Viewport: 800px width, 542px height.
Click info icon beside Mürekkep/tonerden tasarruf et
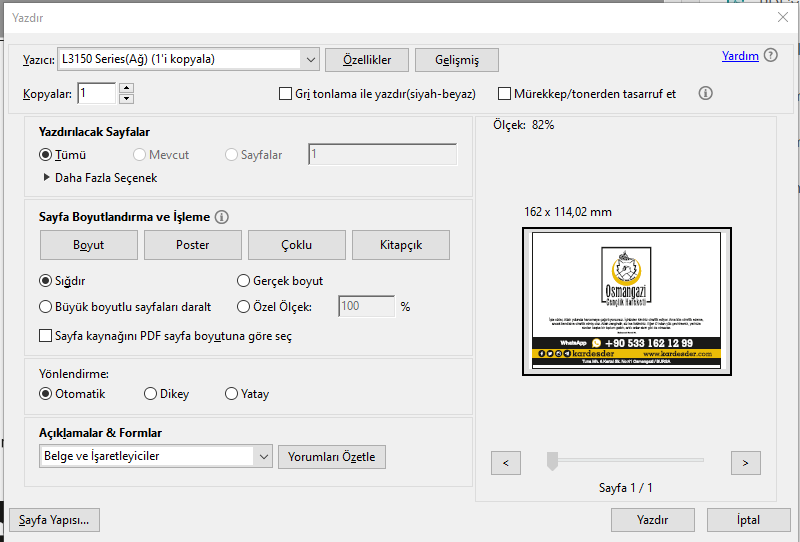[706, 93]
